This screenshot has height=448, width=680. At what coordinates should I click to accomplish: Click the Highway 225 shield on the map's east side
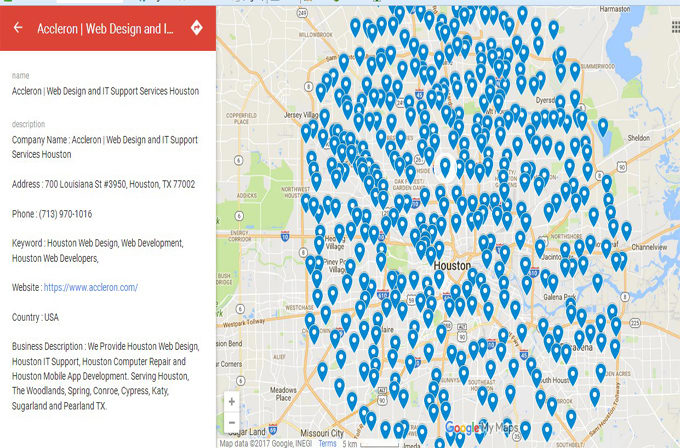[x=634, y=322]
